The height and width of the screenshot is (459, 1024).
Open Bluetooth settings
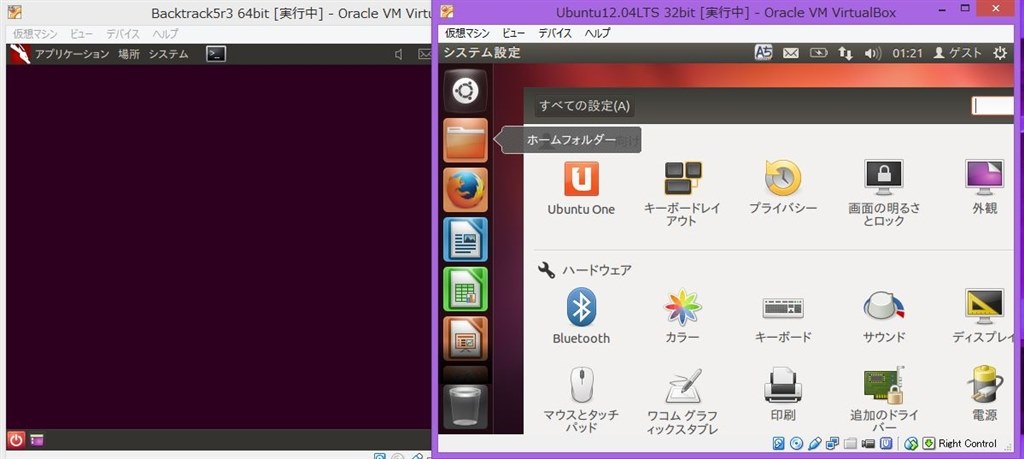[581, 316]
